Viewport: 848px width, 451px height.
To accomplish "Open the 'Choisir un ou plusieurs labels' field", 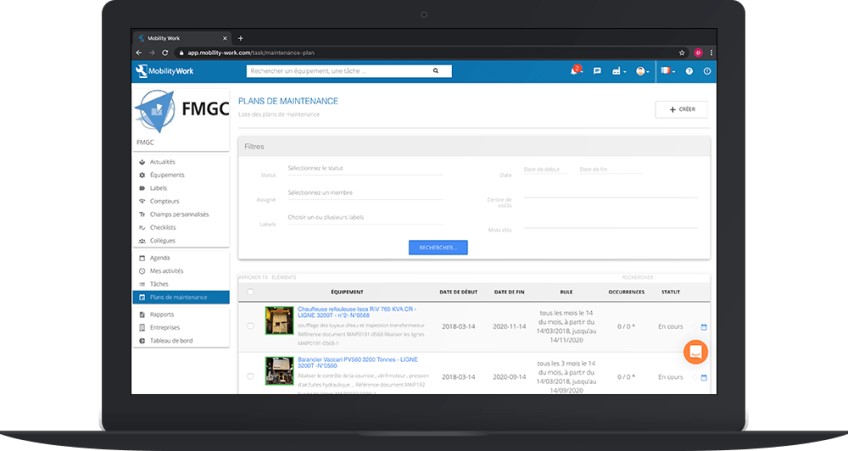I will [x=365, y=218].
